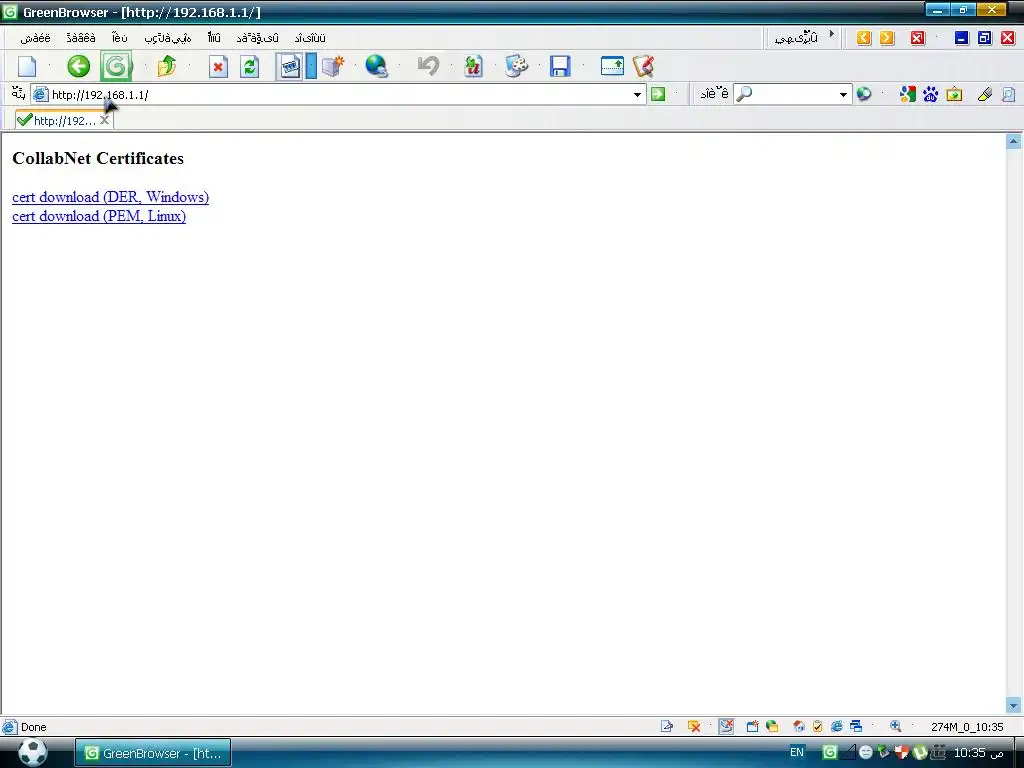Image resolution: width=1024 pixels, height=768 pixels.
Task: Click the yellow highlighter icon
Action: (x=985, y=95)
